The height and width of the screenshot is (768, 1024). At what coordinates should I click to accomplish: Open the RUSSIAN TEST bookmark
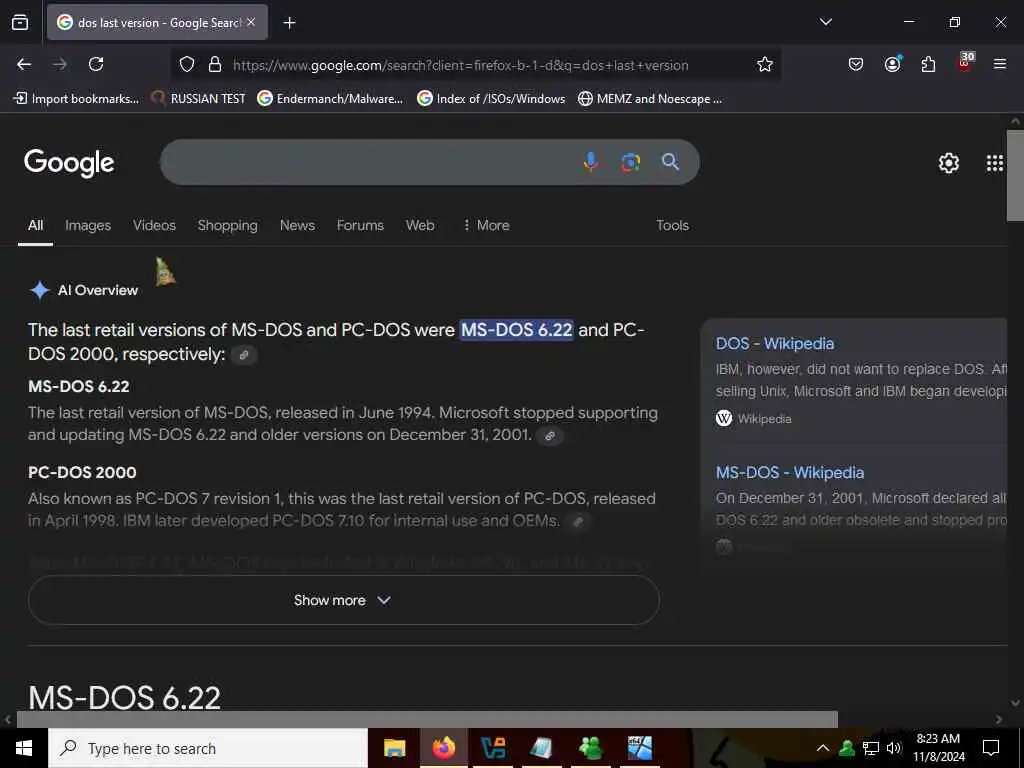point(199,99)
